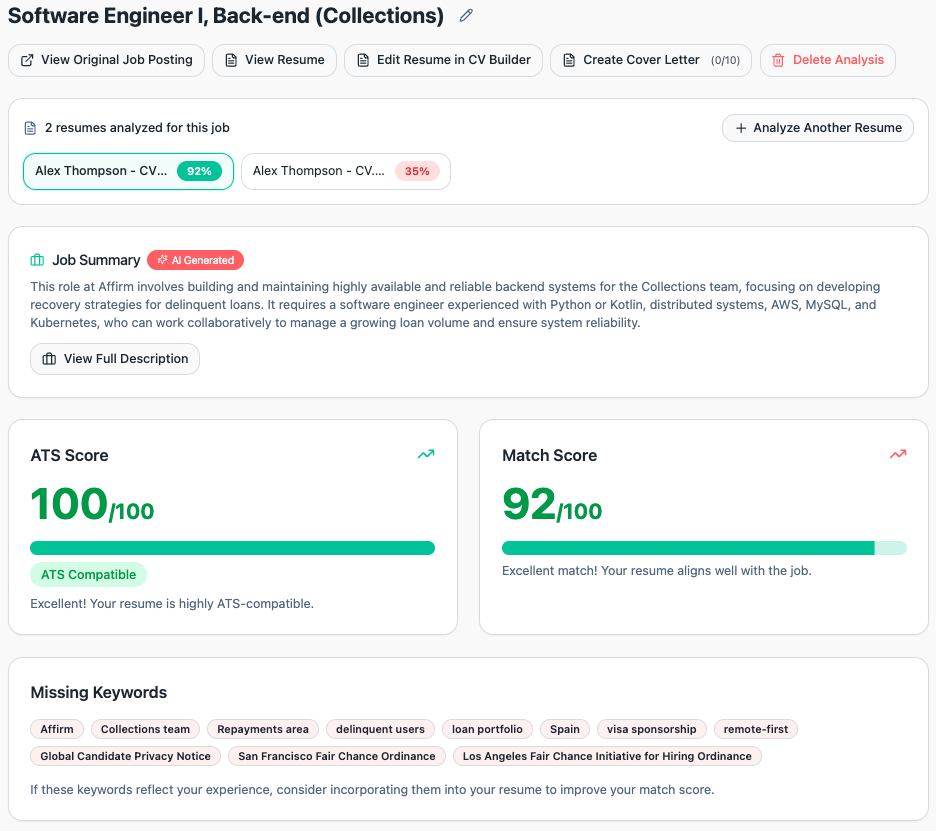Click the briefcase icon inside View Full Description
The image size is (936, 831).
(x=49, y=359)
